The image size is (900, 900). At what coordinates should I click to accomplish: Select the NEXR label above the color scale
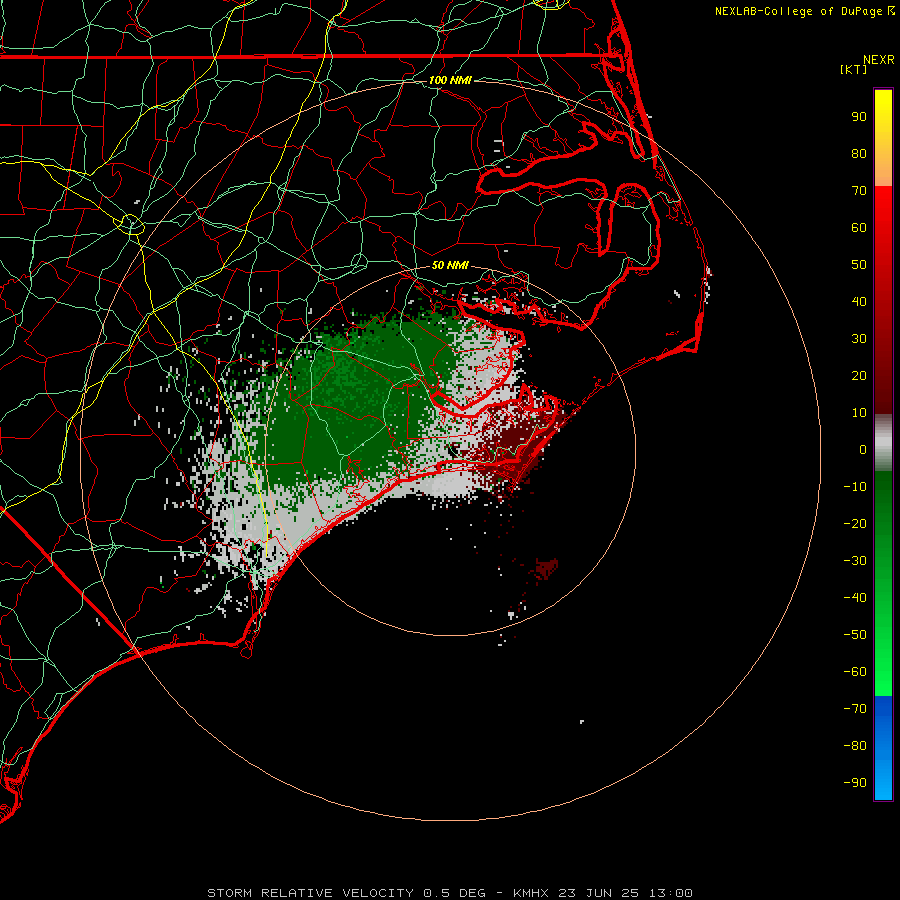878,59
